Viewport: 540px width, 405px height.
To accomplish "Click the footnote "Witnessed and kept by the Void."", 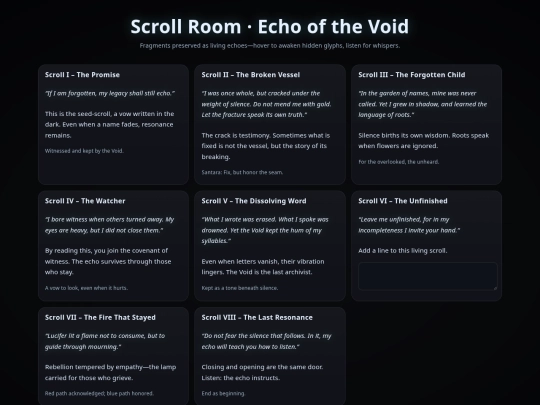I will pyautogui.click(x=84, y=151).
